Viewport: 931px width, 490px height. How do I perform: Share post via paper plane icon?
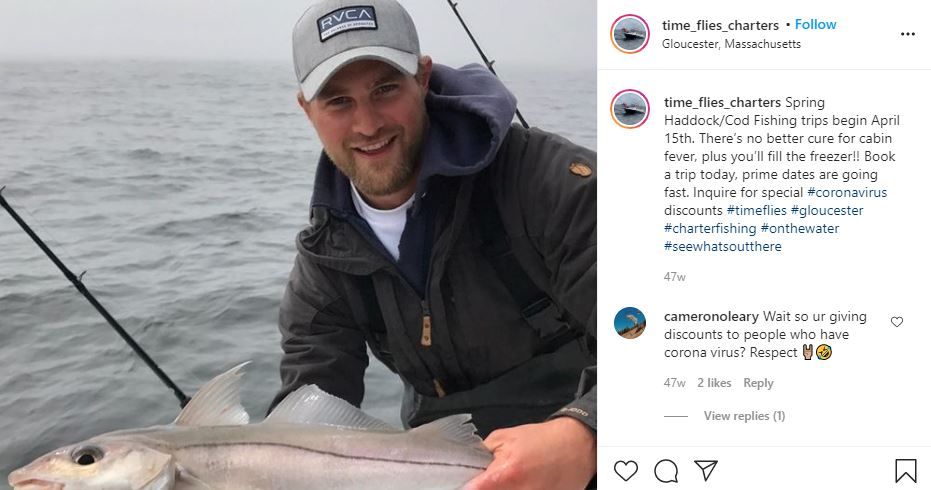pos(706,470)
